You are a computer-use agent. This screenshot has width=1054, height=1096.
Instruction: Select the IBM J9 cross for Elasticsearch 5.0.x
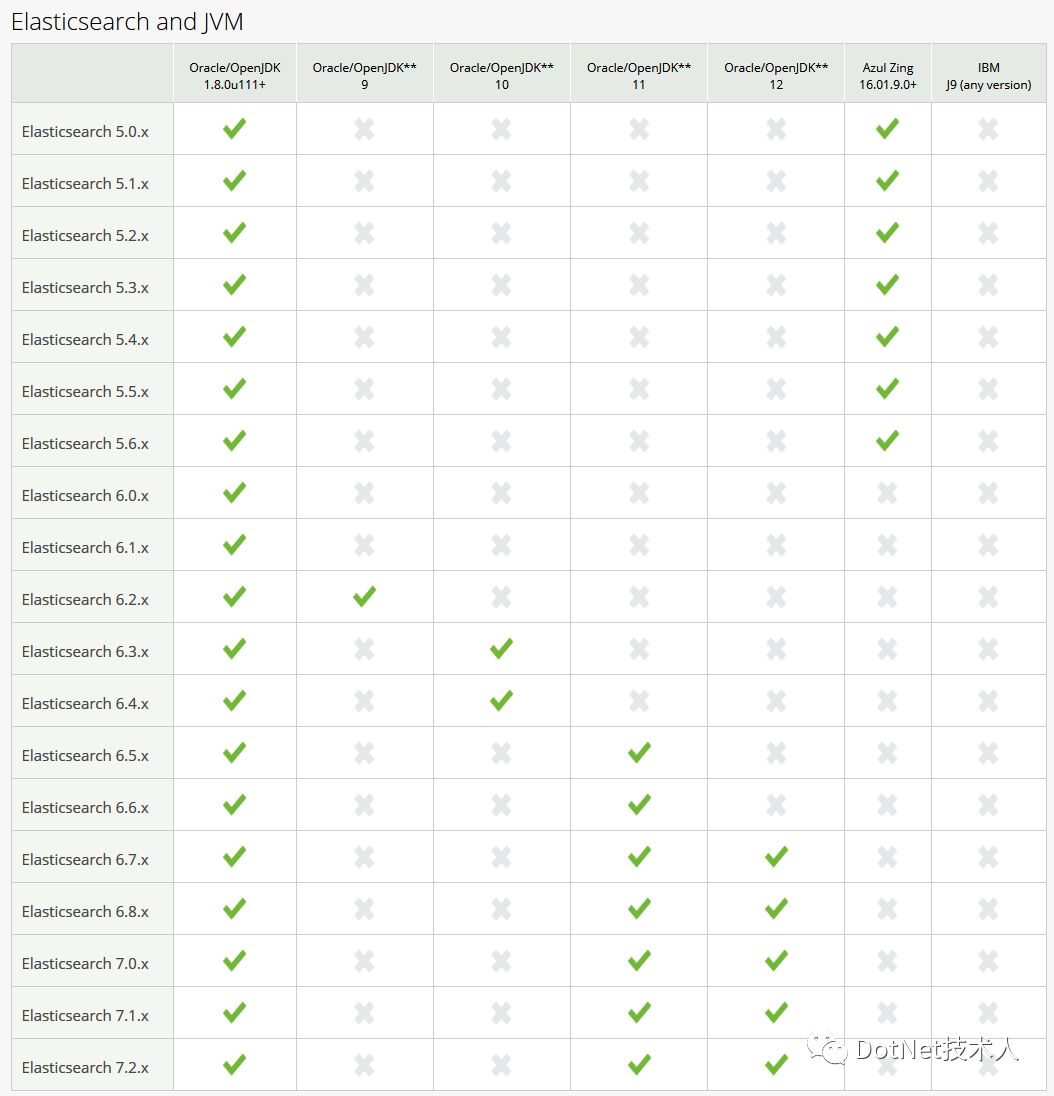(x=988, y=129)
